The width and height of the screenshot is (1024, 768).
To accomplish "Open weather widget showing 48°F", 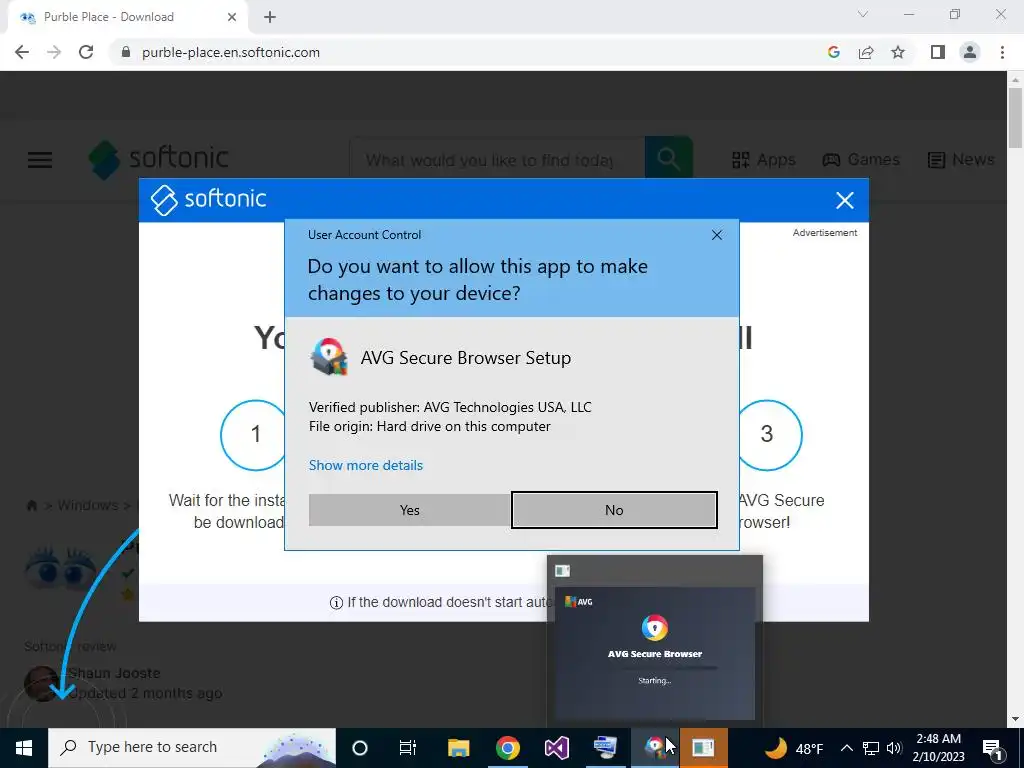I will tap(793, 748).
